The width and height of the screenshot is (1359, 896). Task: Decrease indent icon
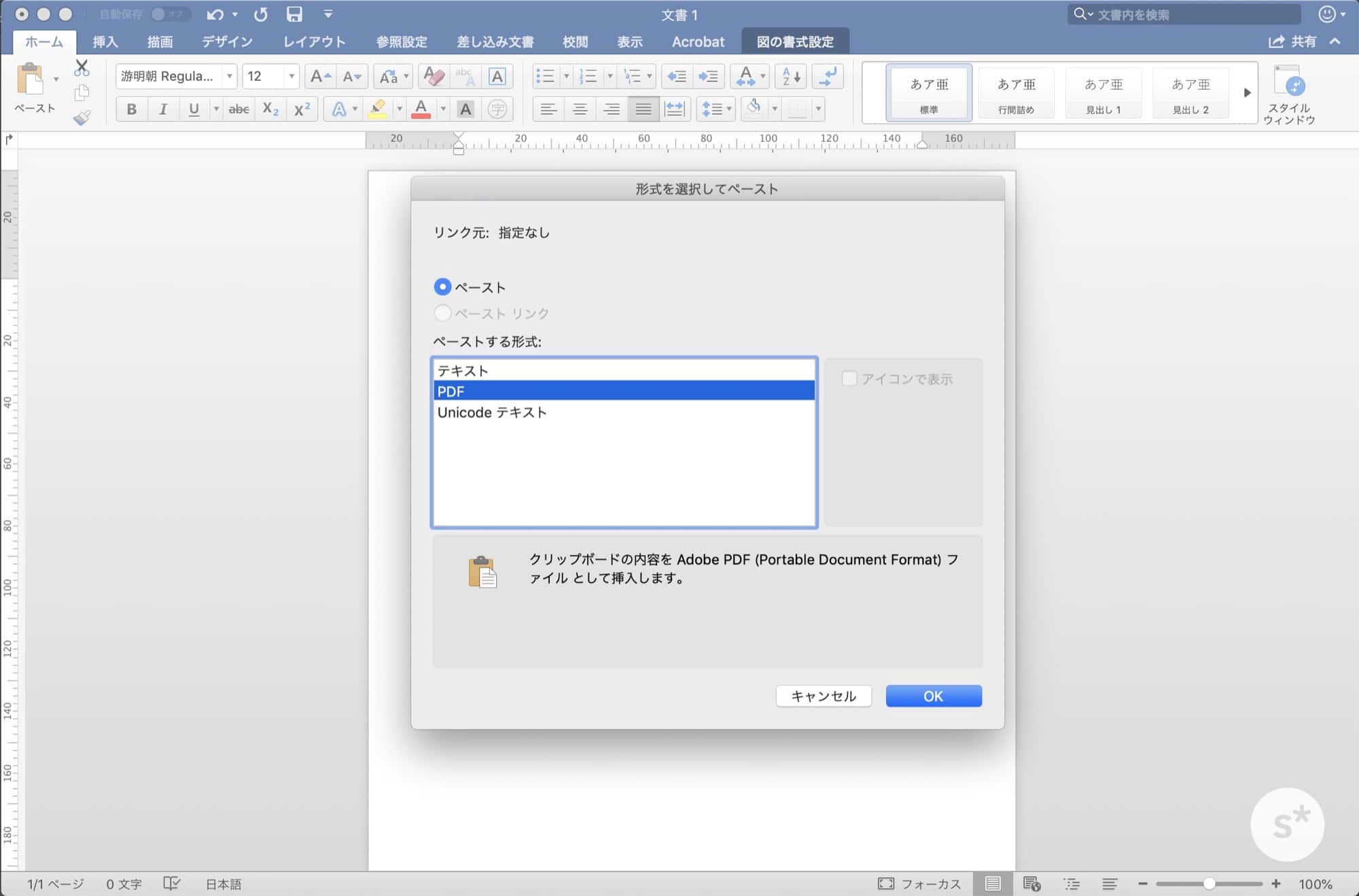click(677, 76)
